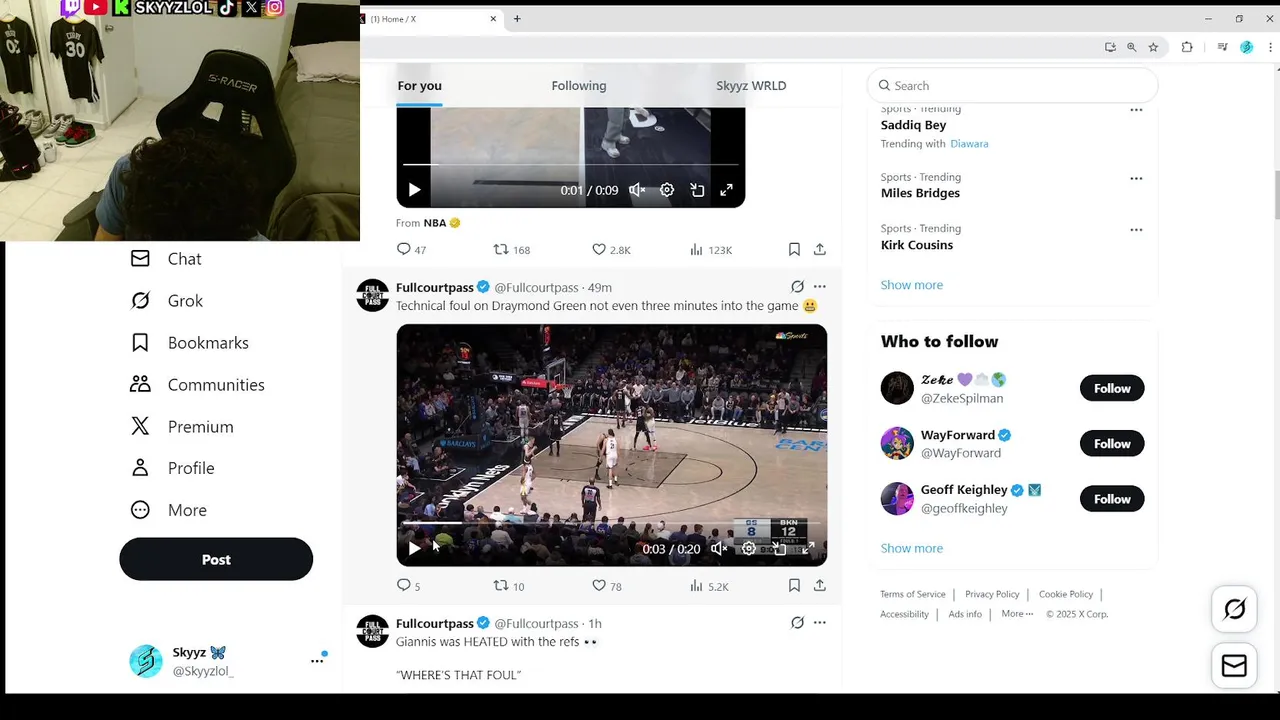The image size is (1280, 720).
Task: Click the Post button
Action: tap(216, 559)
